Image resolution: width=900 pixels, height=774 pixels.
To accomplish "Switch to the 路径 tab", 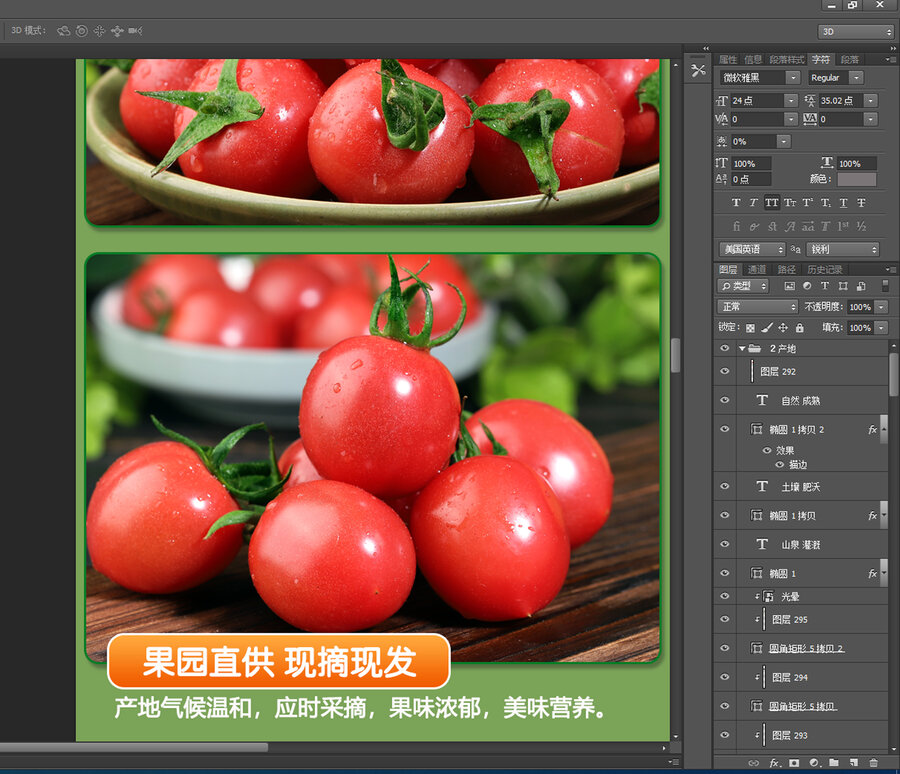I will coord(786,269).
